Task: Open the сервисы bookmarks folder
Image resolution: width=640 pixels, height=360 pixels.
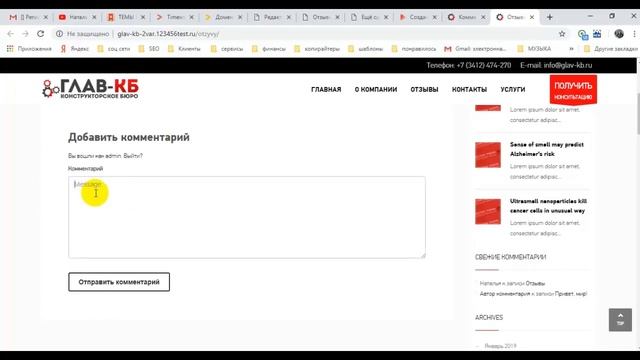Action: [227, 49]
